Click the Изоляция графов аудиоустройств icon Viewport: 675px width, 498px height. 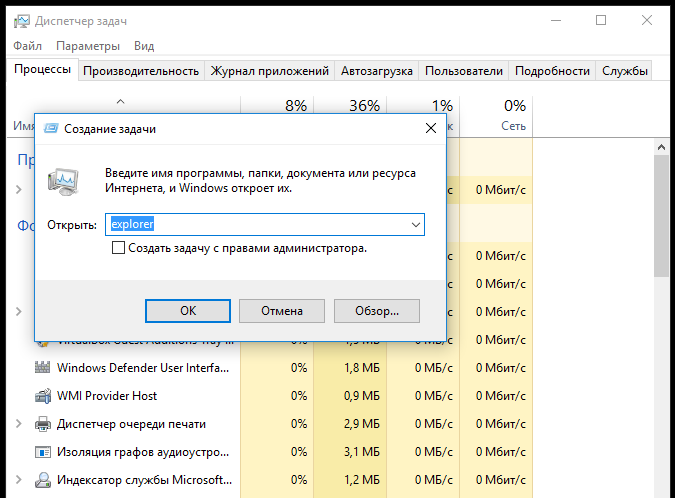pyautogui.click(x=43, y=452)
